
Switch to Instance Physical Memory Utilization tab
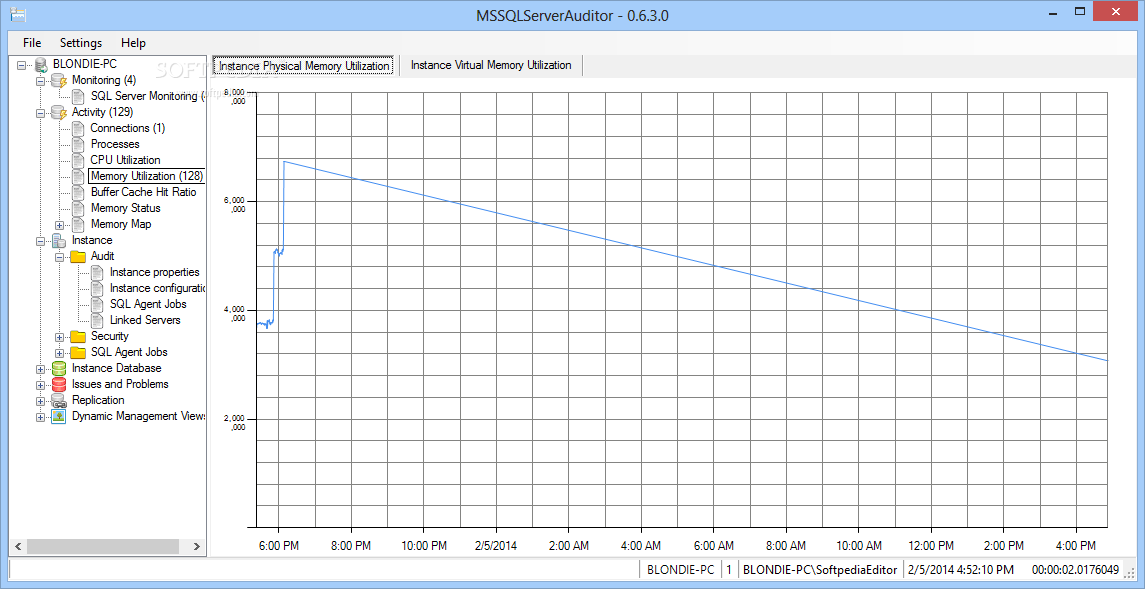[305, 65]
